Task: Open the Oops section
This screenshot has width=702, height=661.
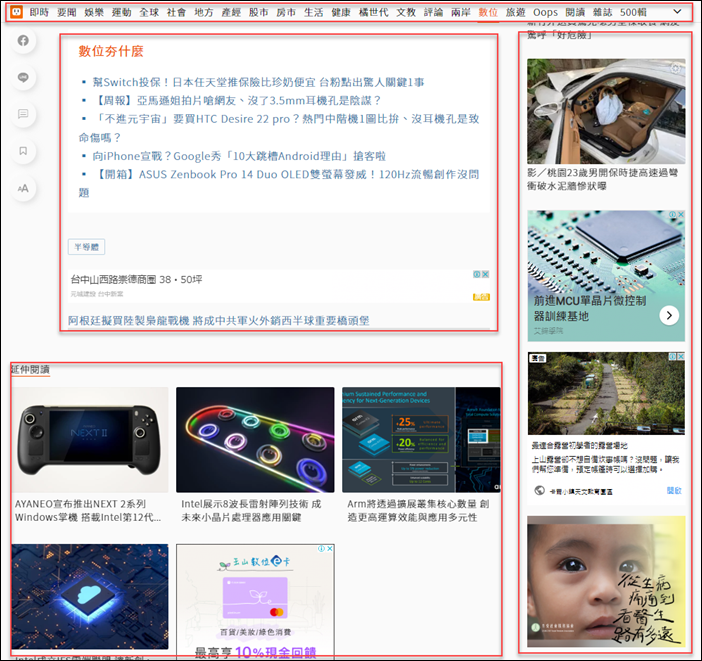Action: click(x=545, y=12)
